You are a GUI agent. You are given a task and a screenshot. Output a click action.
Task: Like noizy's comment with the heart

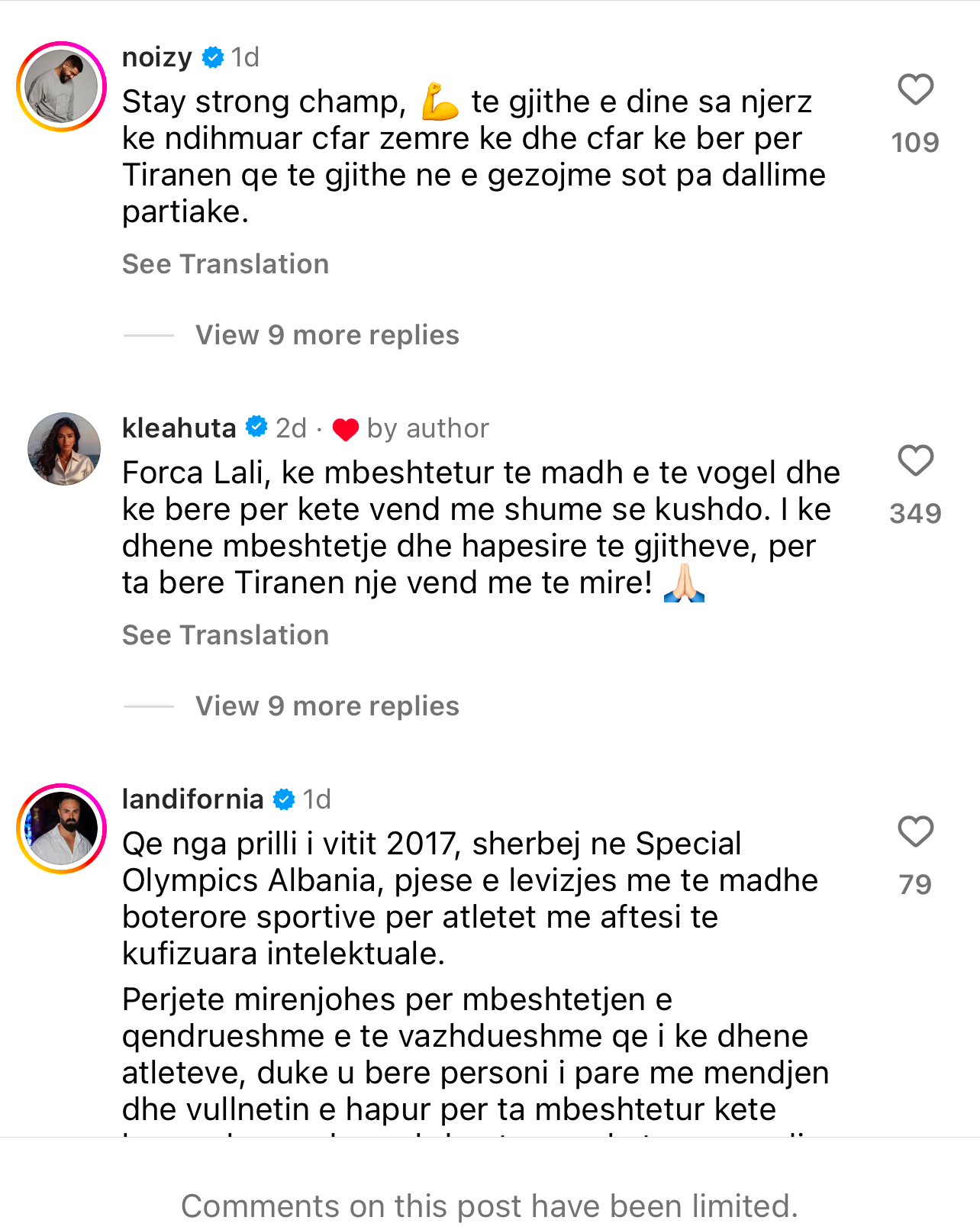tap(915, 89)
